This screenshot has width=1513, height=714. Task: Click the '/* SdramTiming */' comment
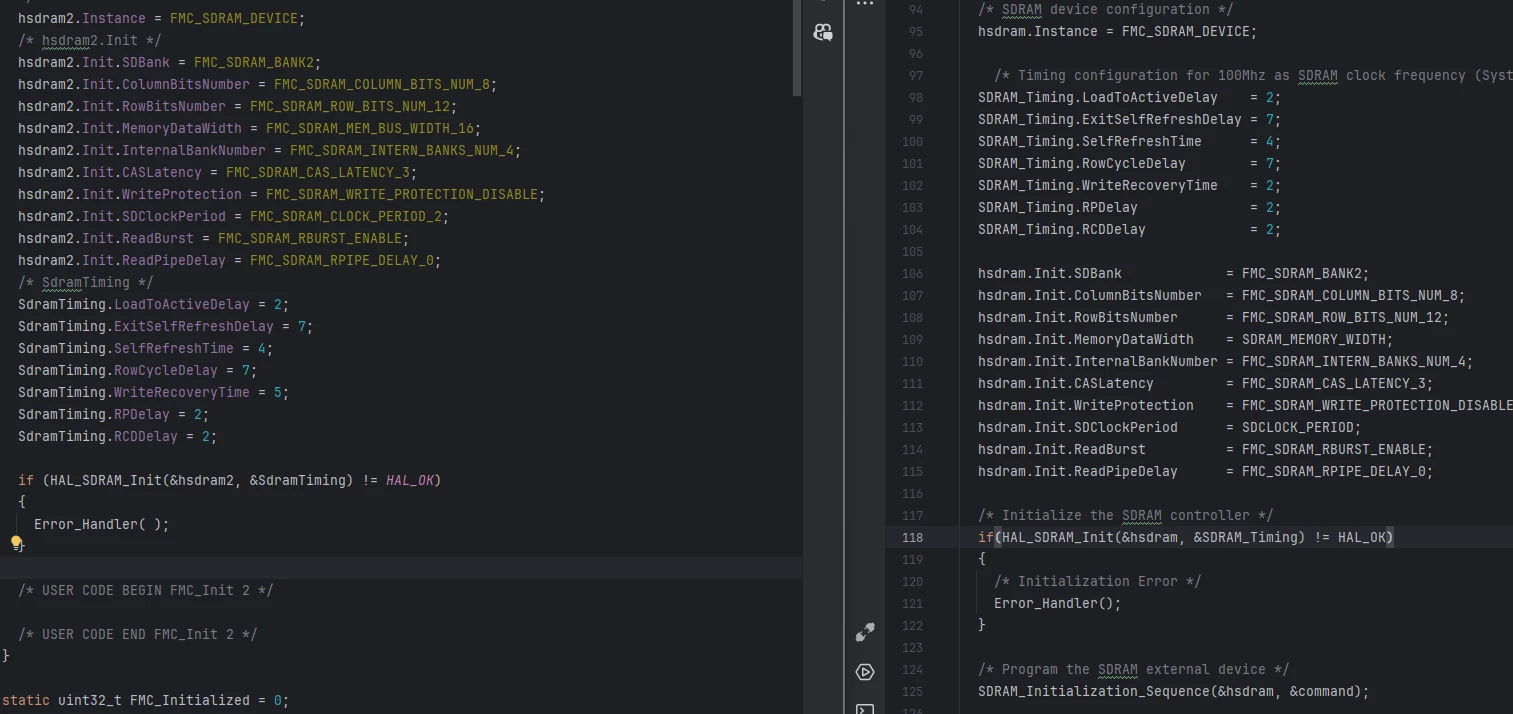click(86, 282)
